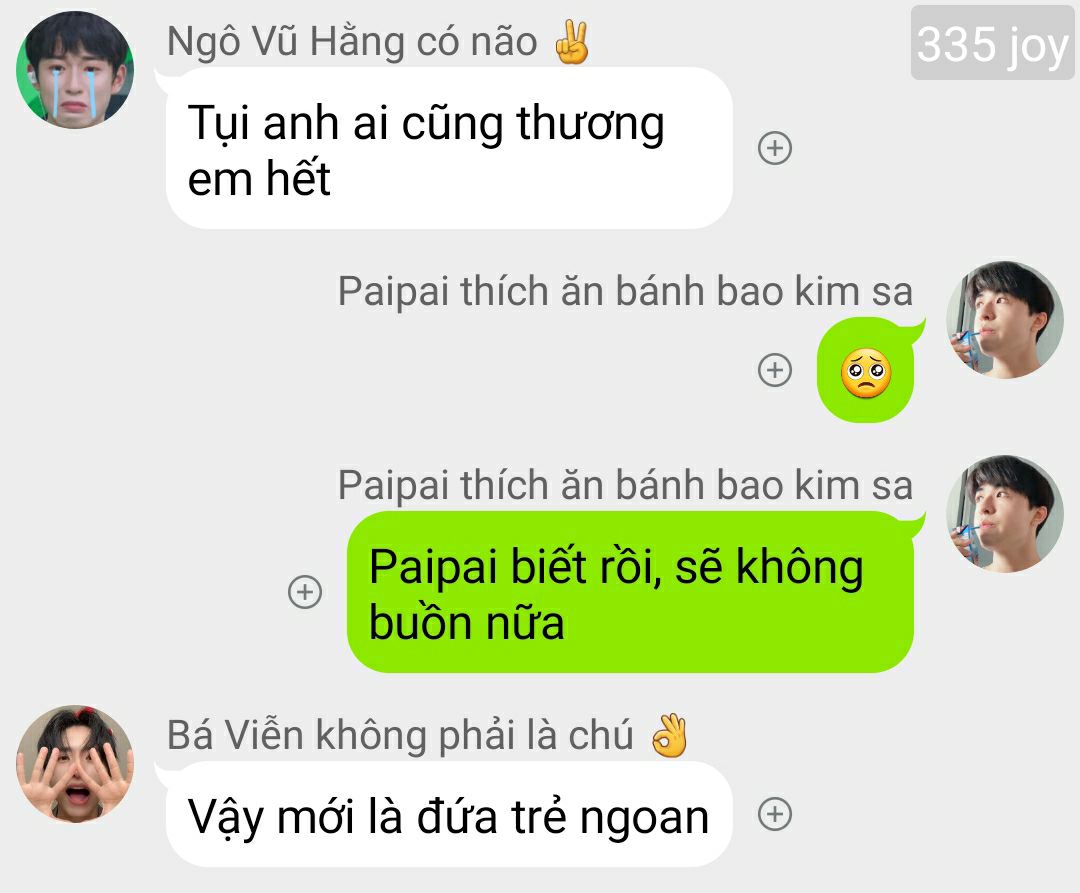Tap plus icon beside "Paipai biết rồi" message

(x=305, y=592)
